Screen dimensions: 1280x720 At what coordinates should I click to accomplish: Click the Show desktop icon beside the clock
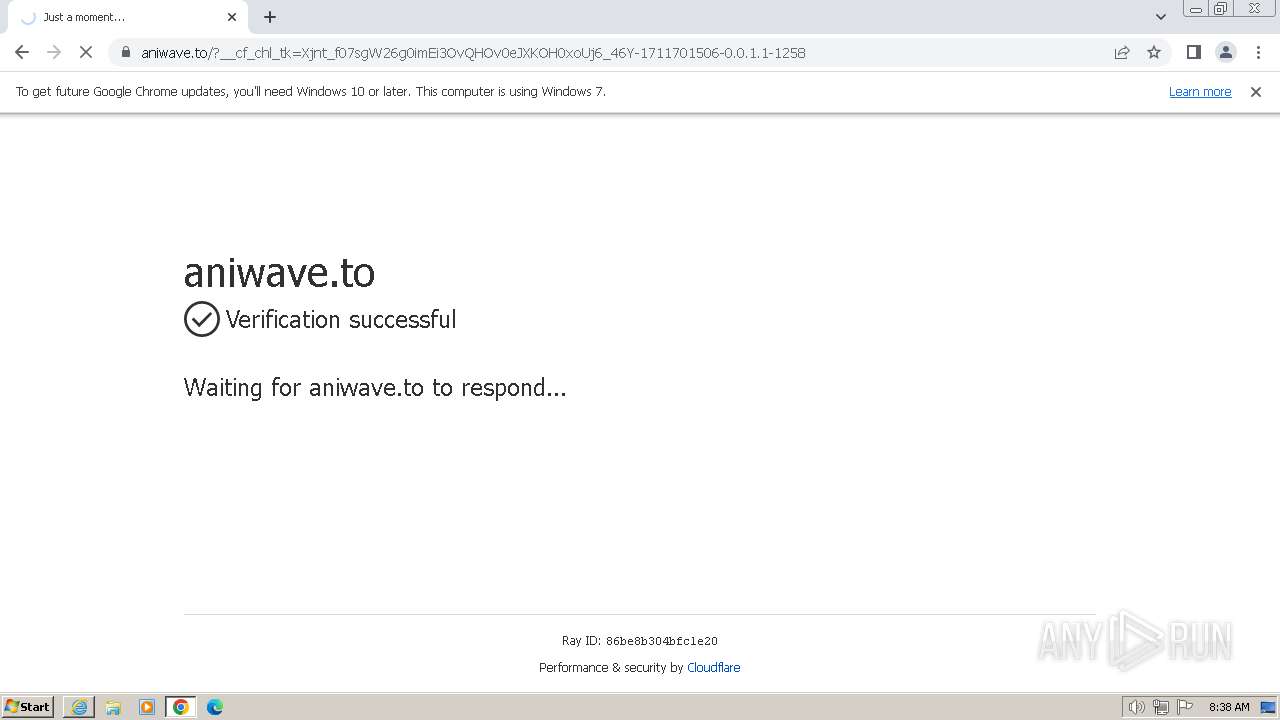(x=1268, y=707)
